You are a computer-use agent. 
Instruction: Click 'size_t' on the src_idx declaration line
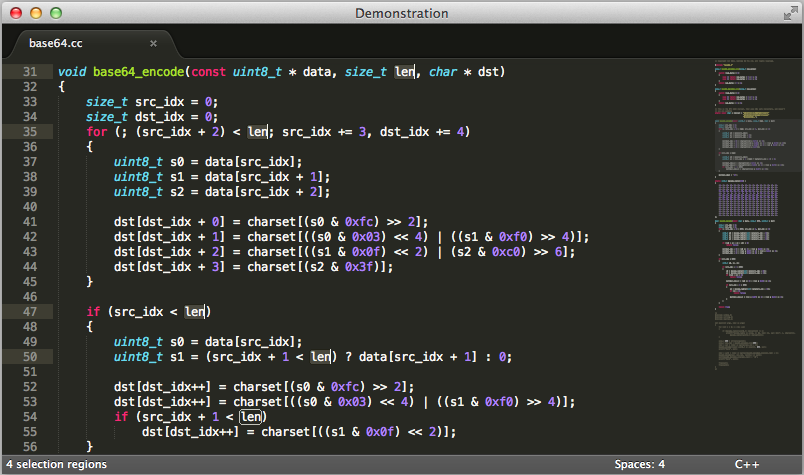(107, 102)
